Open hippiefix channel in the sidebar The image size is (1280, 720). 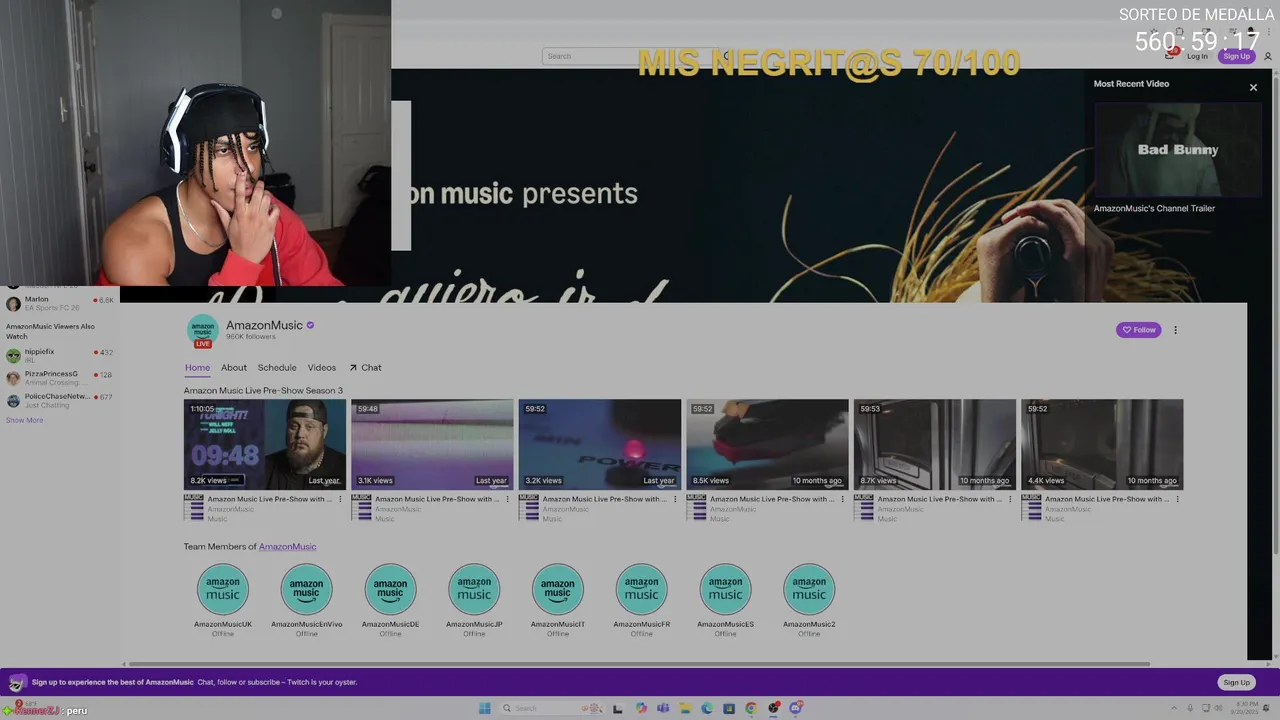point(60,355)
